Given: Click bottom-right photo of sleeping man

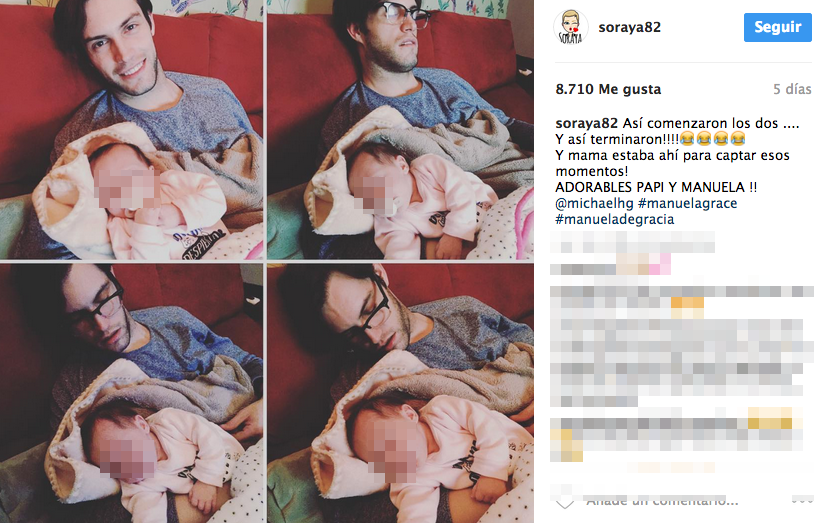Looking at the screenshot, I should point(400,393).
